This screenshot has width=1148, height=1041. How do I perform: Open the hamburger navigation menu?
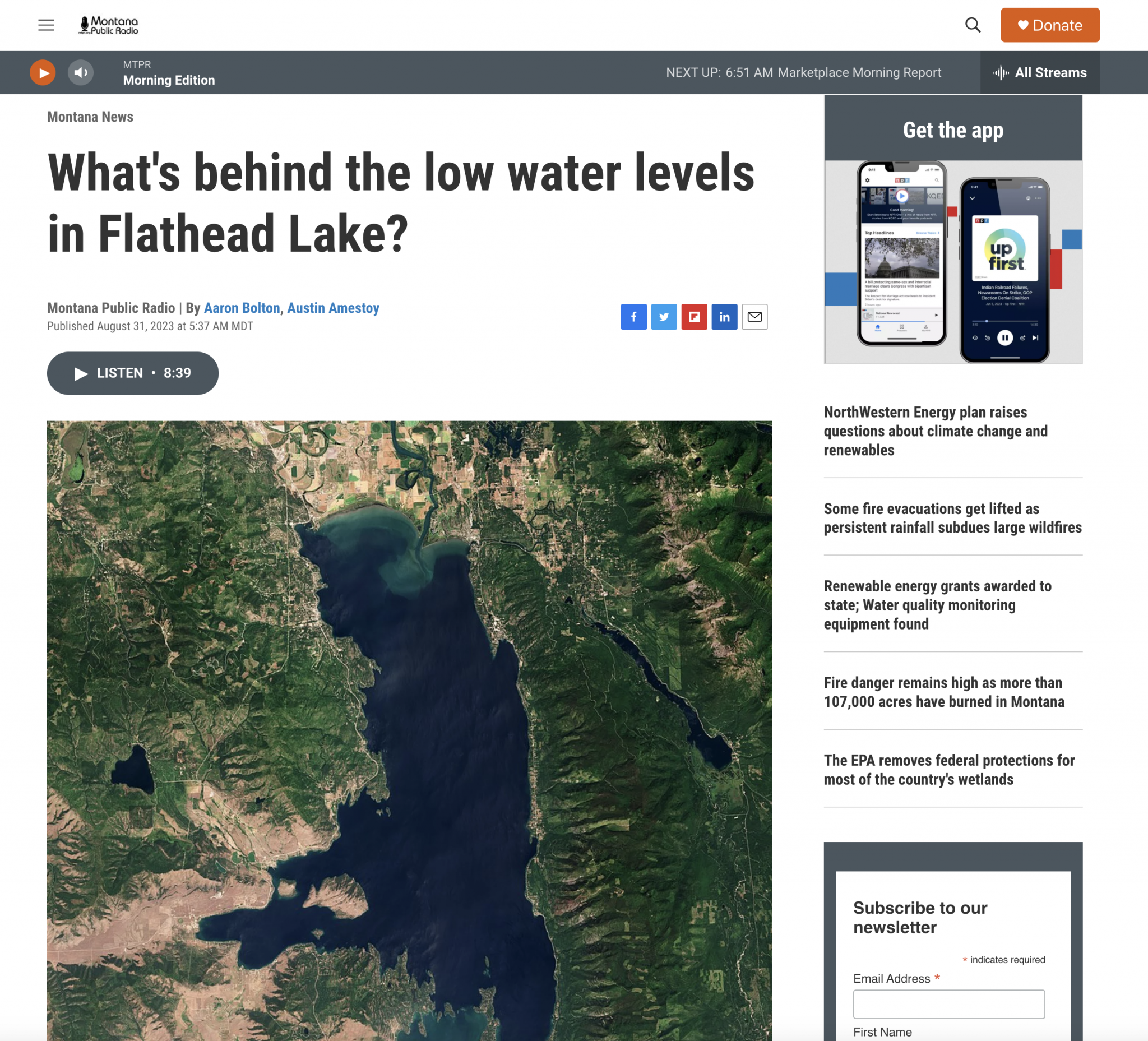[x=46, y=25]
